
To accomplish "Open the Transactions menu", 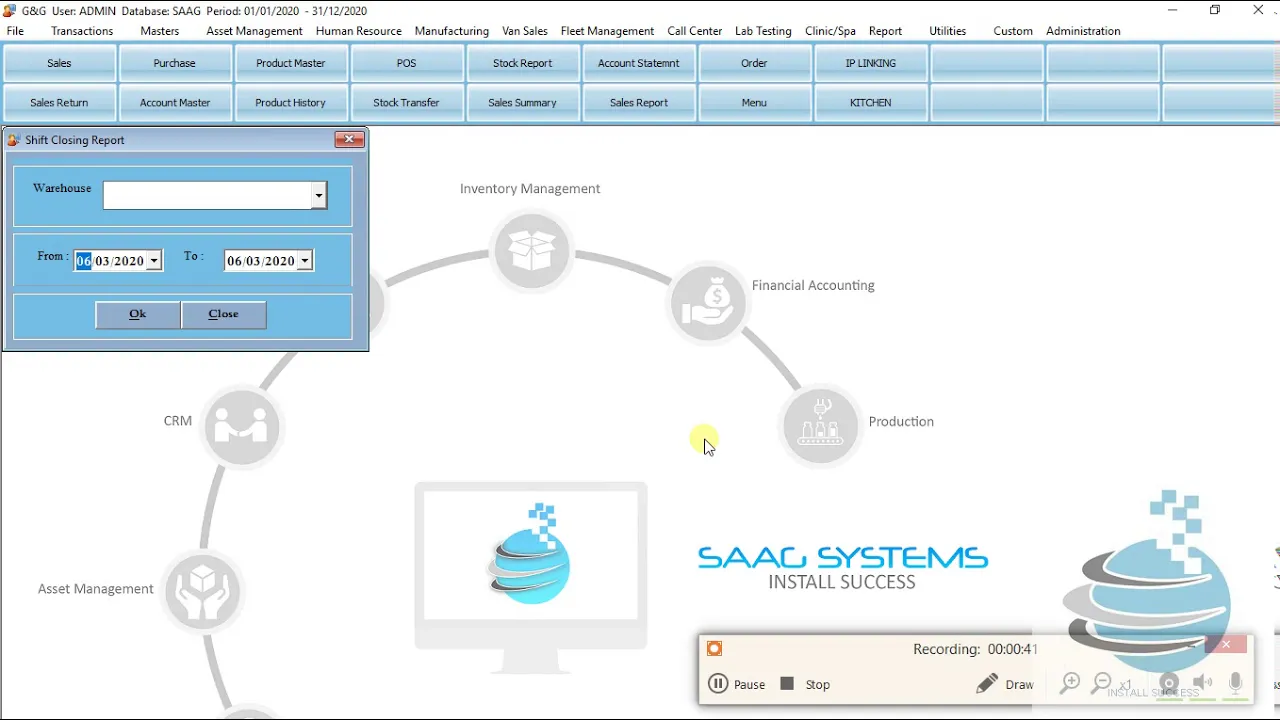I will (x=82, y=31).
